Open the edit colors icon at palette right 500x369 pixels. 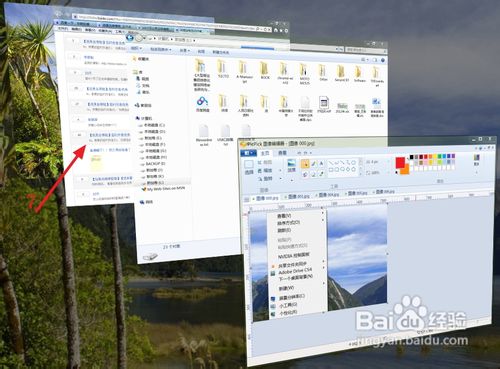477,159
